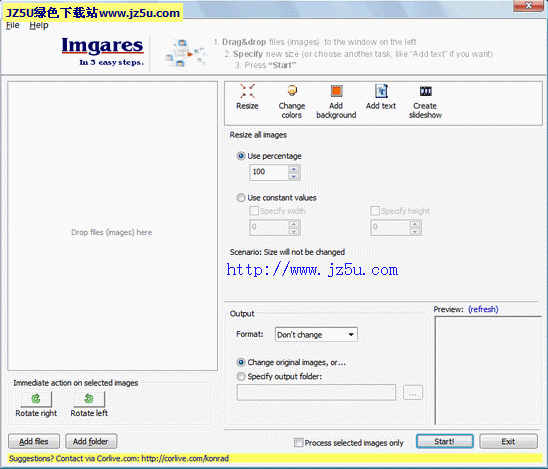The width and height of the screenshot is (548, 469).
Task: Click the drag and drop illustration icon
Action: click(185, 54)
